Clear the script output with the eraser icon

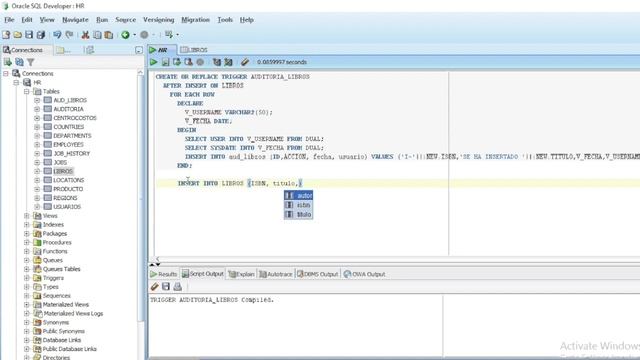click(x=154, y=287)
